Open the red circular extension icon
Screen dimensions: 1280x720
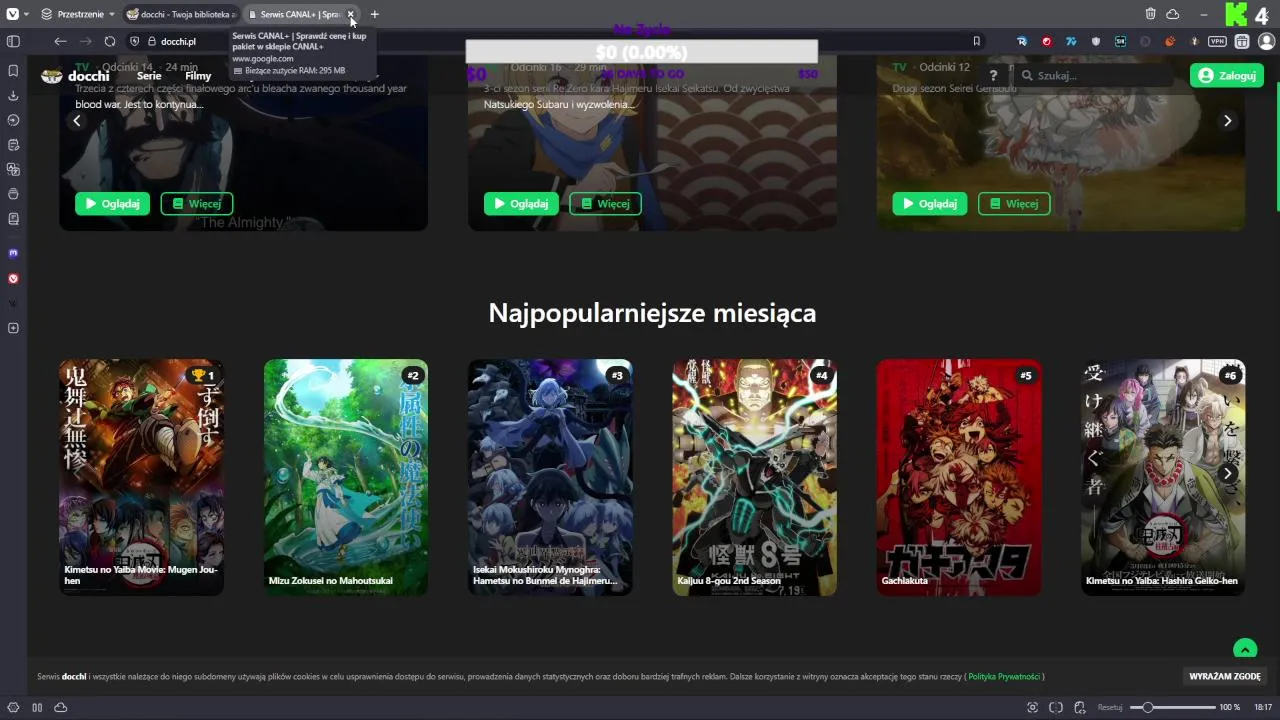tap(1046, 41)
